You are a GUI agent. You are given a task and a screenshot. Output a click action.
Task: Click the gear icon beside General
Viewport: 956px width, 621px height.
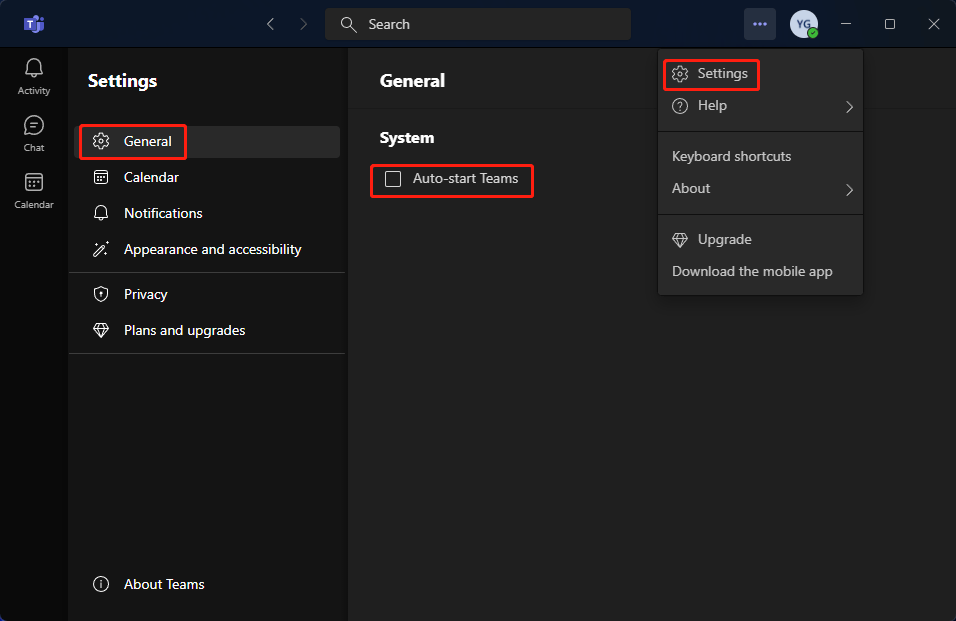[101, 141]
